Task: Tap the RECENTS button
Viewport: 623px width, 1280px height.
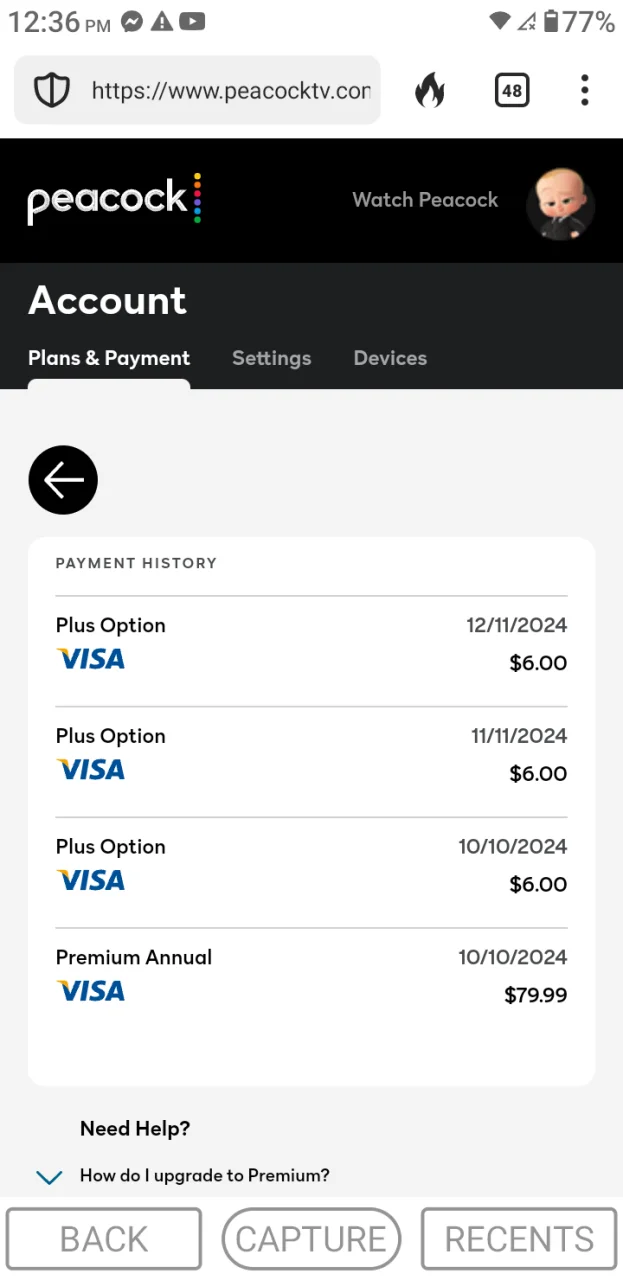Action: (519, 1239)
